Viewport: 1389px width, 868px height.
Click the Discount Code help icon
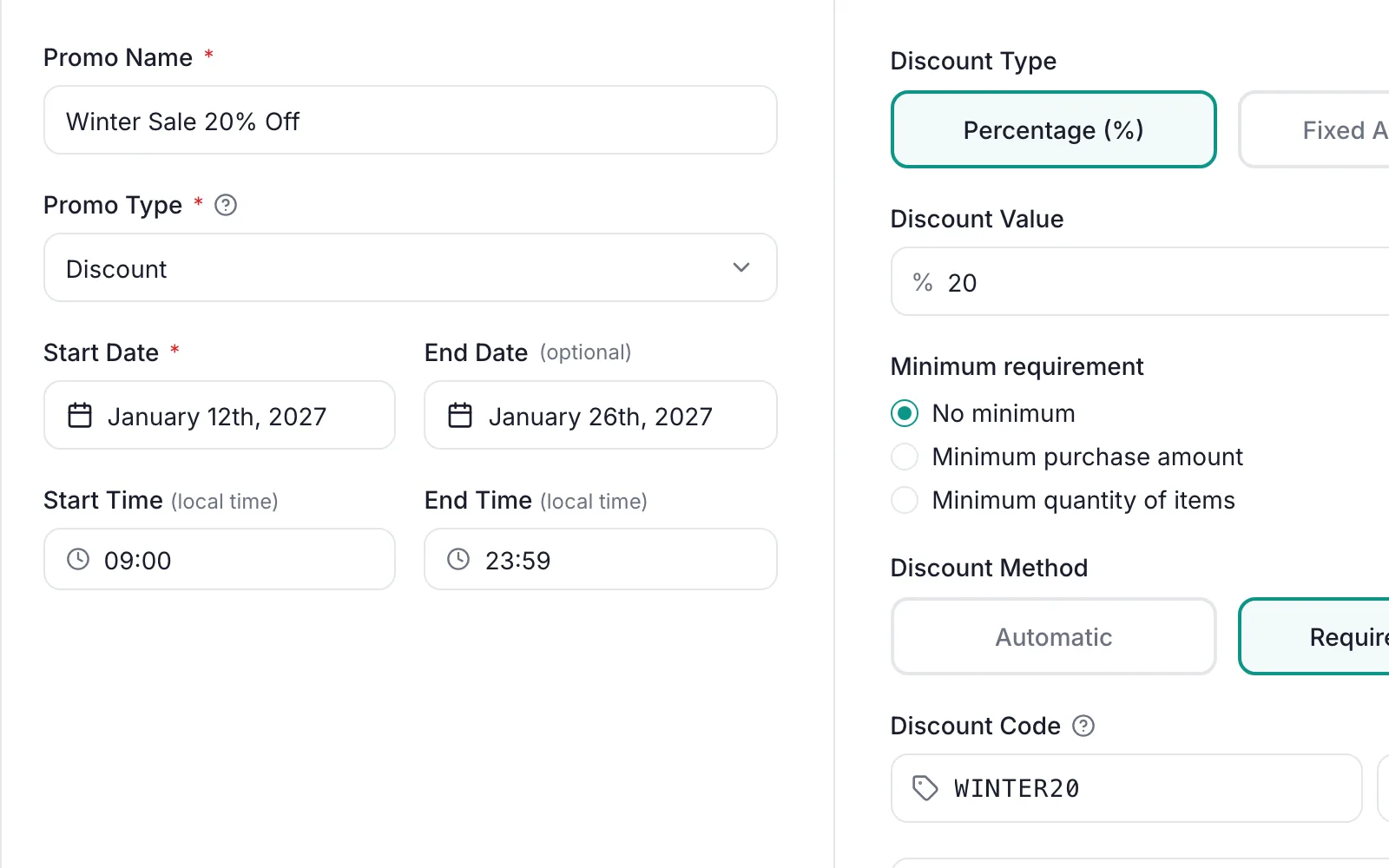pyautogui.click(x=1083, y=726)
